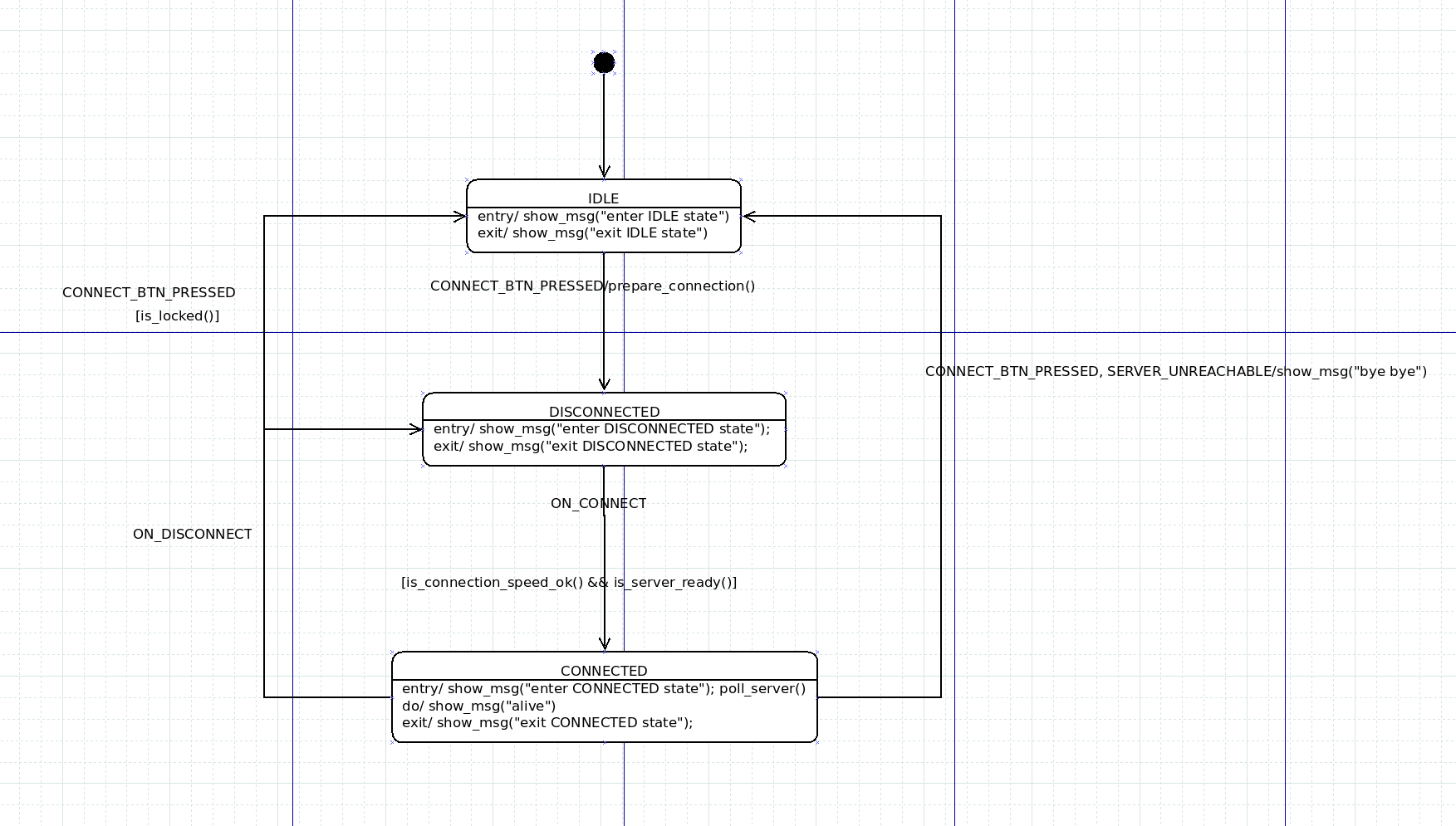Click IDLE exit action text line
This screenshot has width=1456, height=826.
pos(592,232)
